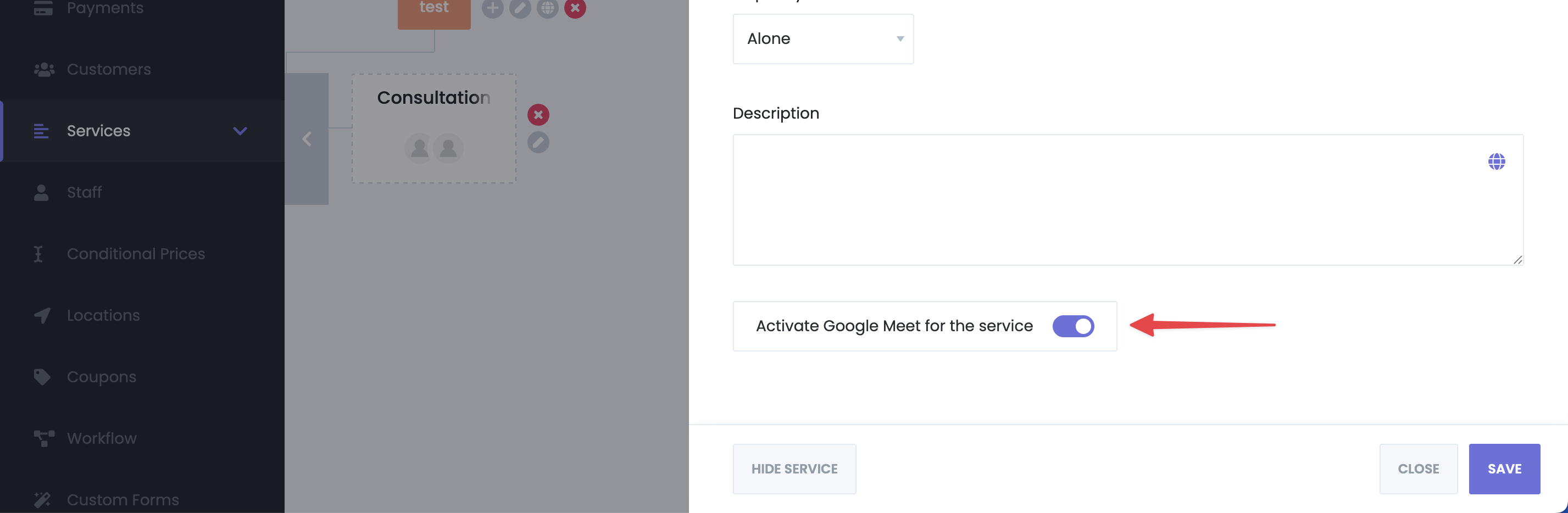Image resolution: width=1568 pixels, height=513 pixels.
Task: Click the globe translate icon in Description field
Action: (x=1496, y=161)
